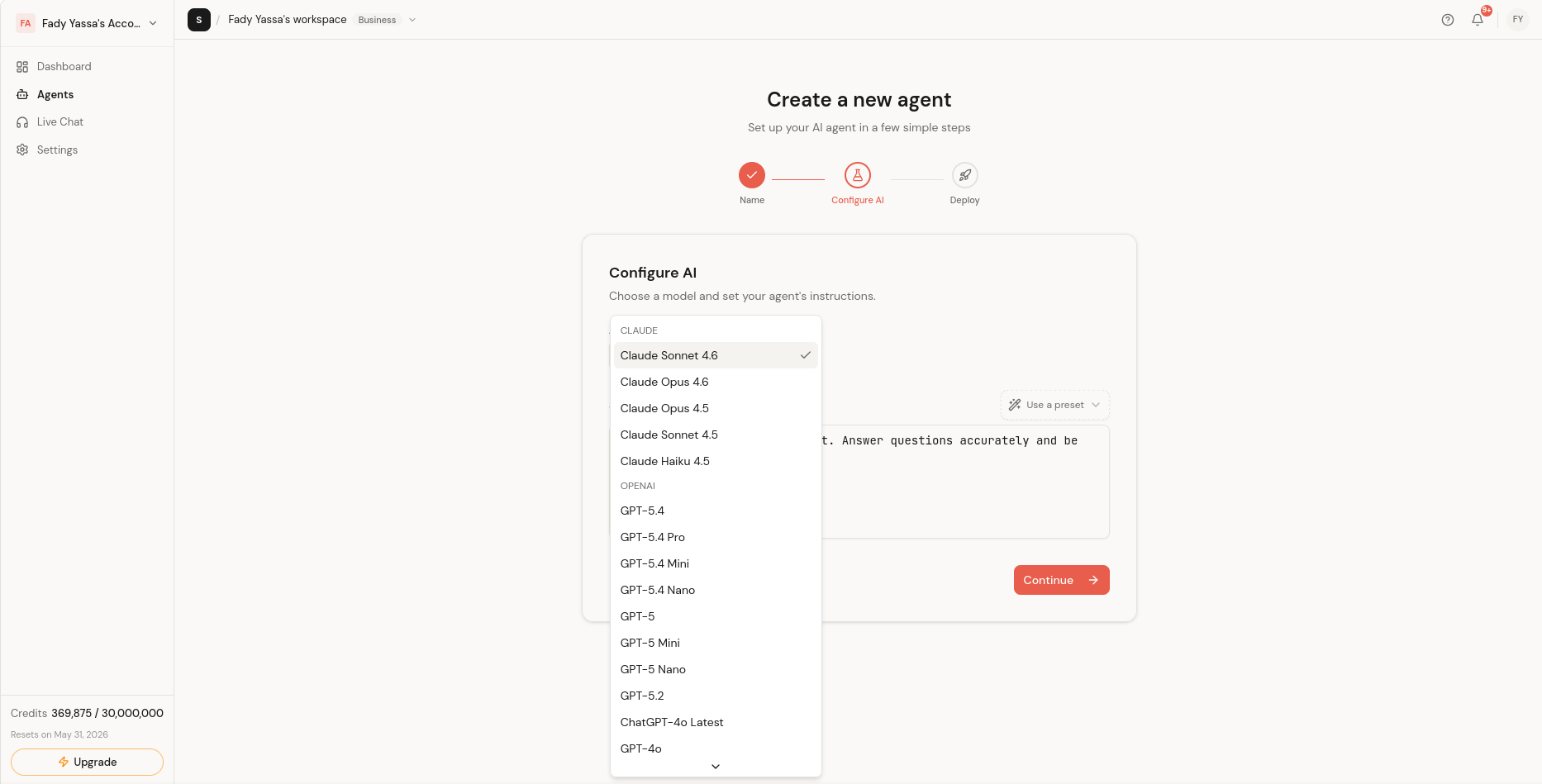Click the black S workspace logo

click(199, 20)
